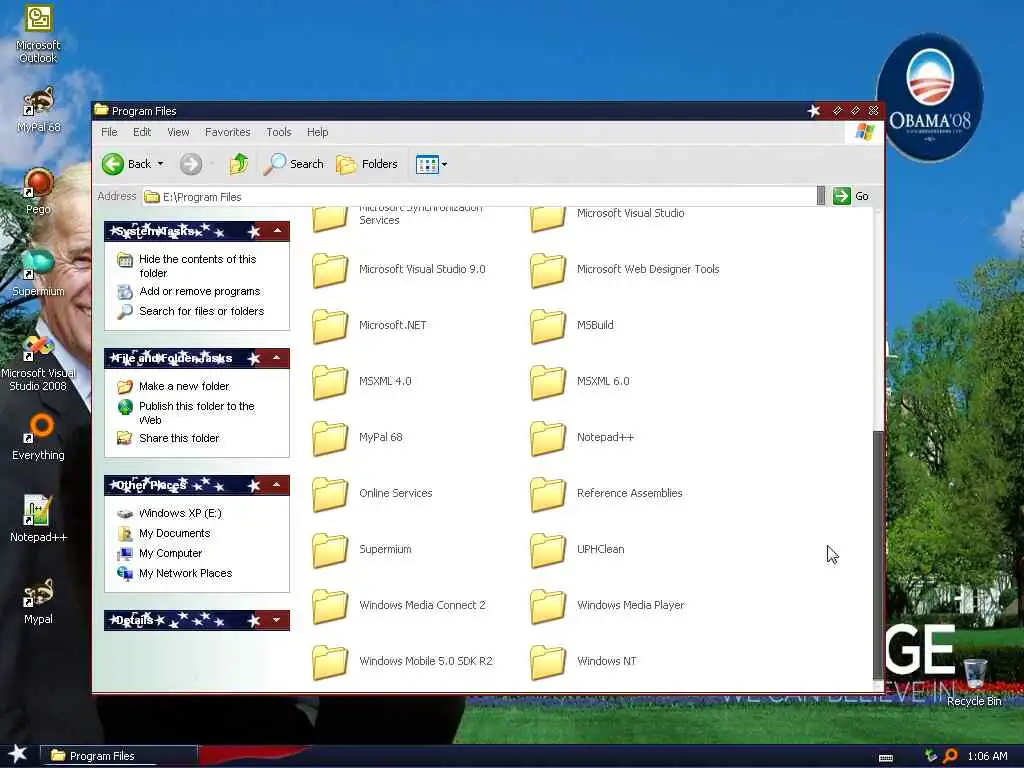Open the File menu
The width and height of the screenshot is (1024, 768).
[x=109, y=132]
